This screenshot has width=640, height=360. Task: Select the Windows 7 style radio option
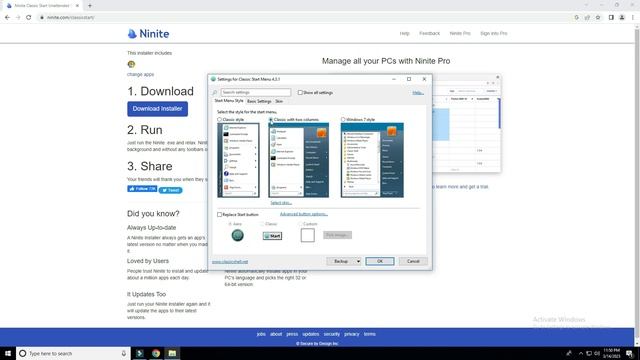point(343,120)
